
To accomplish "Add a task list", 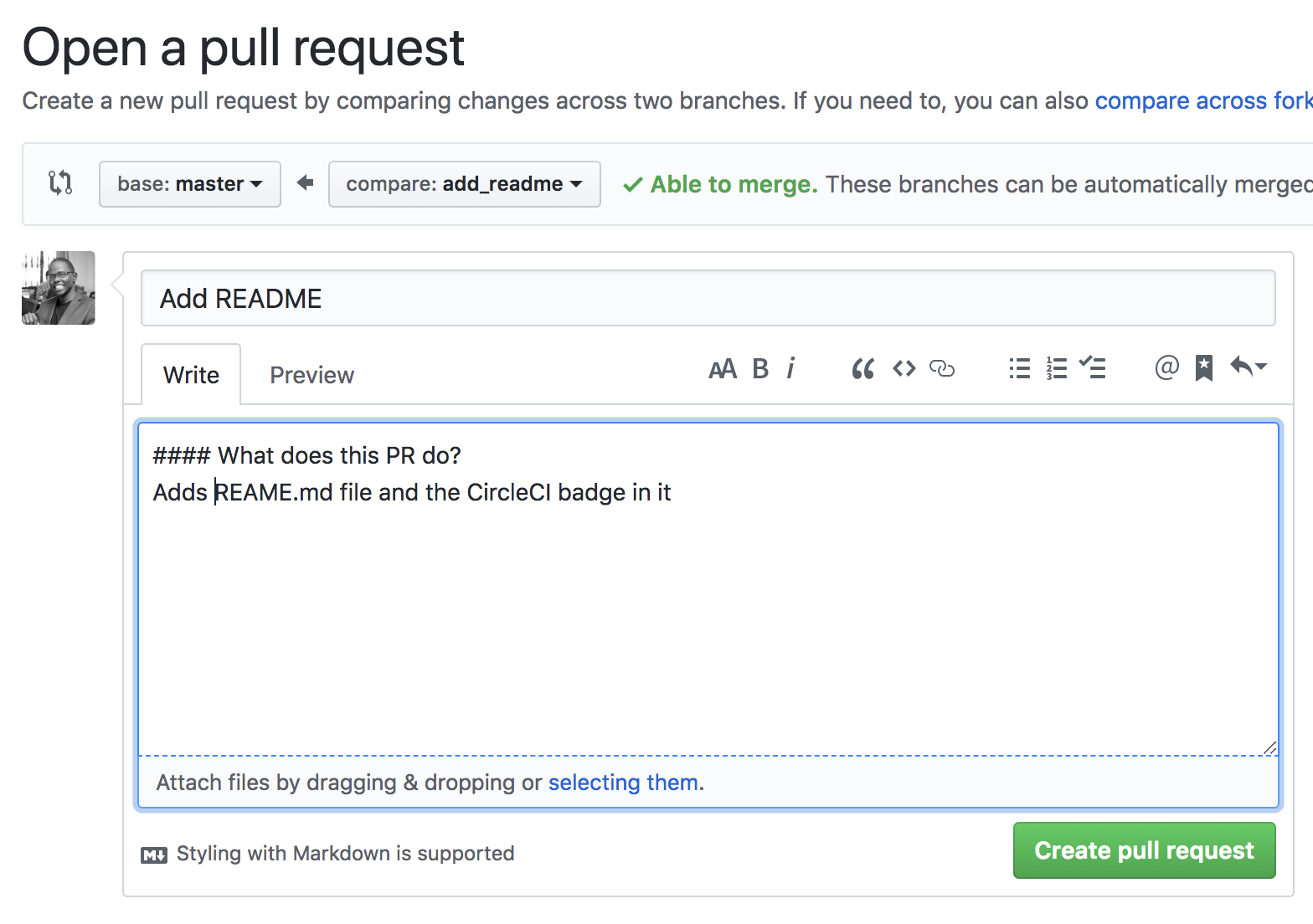I will pos(1093,367).
